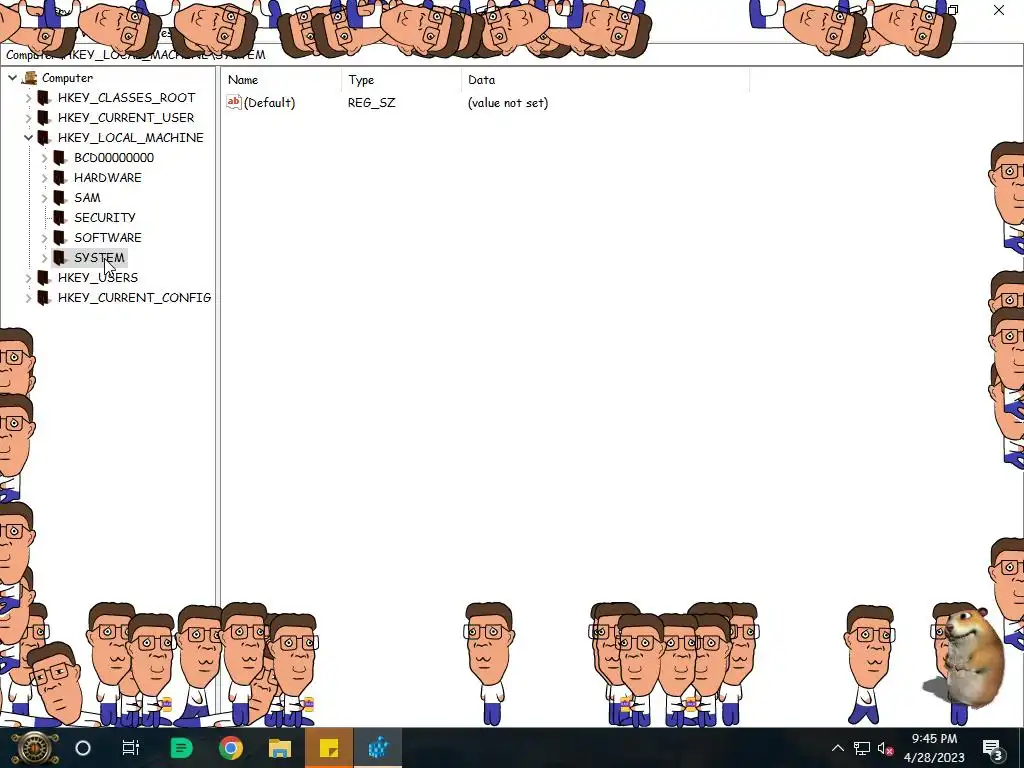Click HKEY_LOCAL_MACHINE folder icon
The image size is (1024, 768).
43,138
